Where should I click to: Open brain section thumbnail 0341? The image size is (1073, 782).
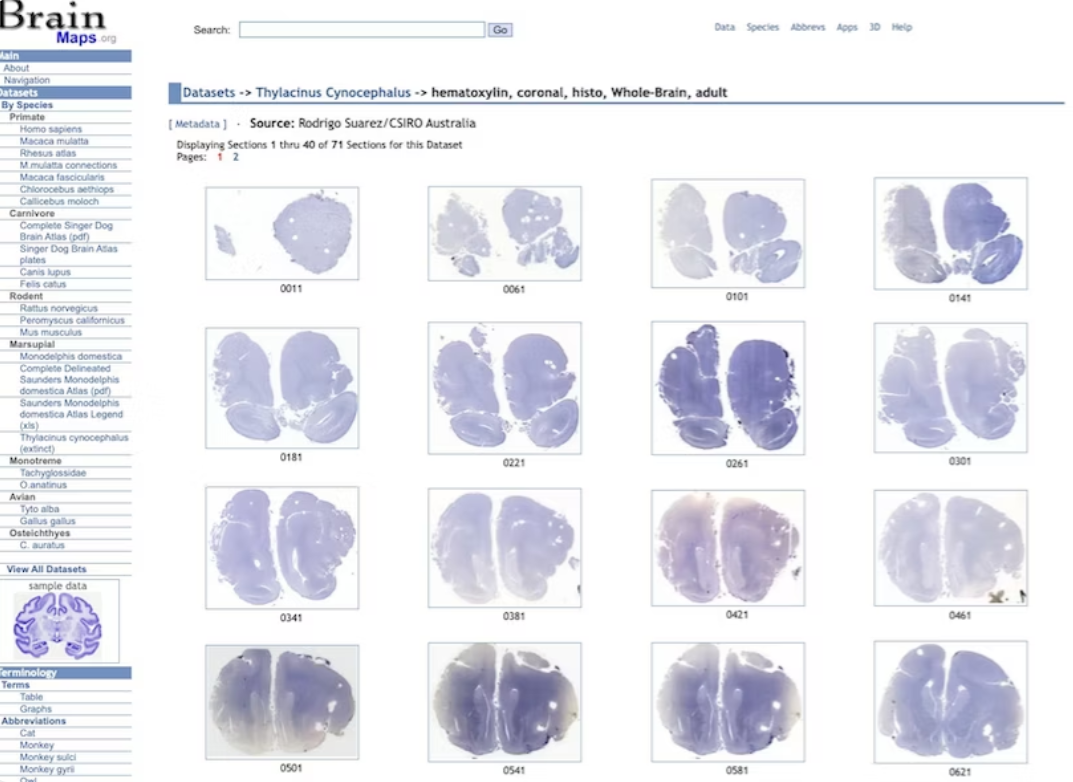[x=282, y=547]
